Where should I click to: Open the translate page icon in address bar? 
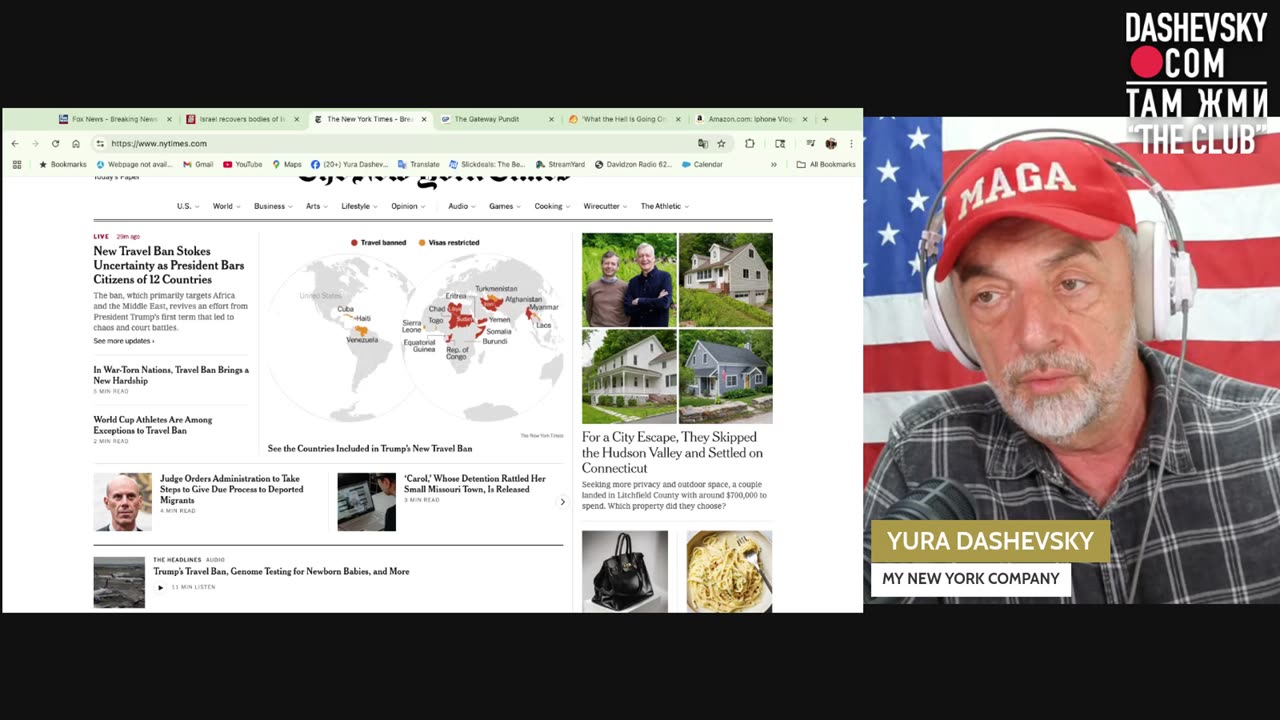[703, 144]
